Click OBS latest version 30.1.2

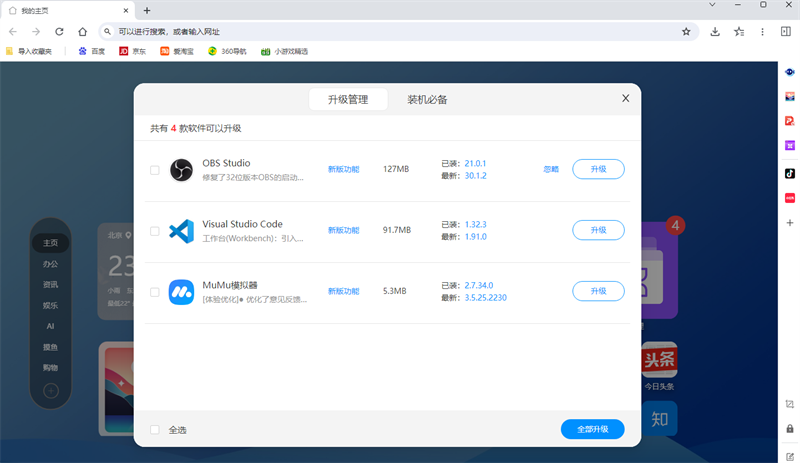click(476, 176)
